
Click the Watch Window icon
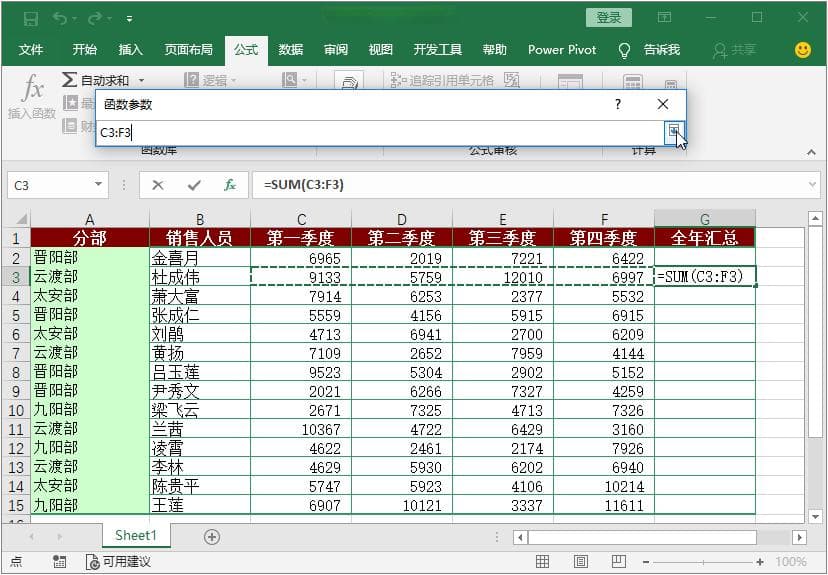570,81
